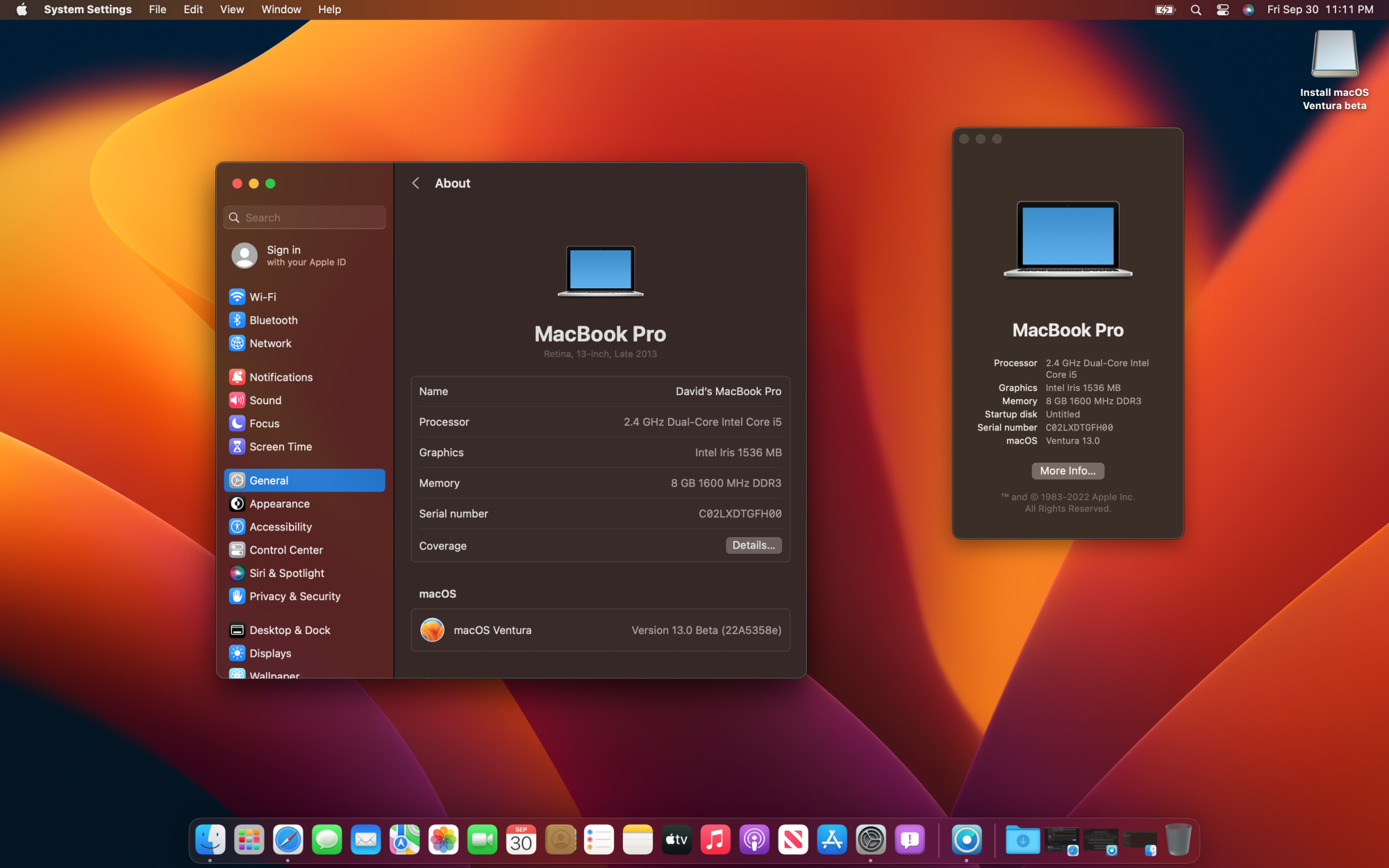
Task: Open the View menu
Action: (231, 10)
